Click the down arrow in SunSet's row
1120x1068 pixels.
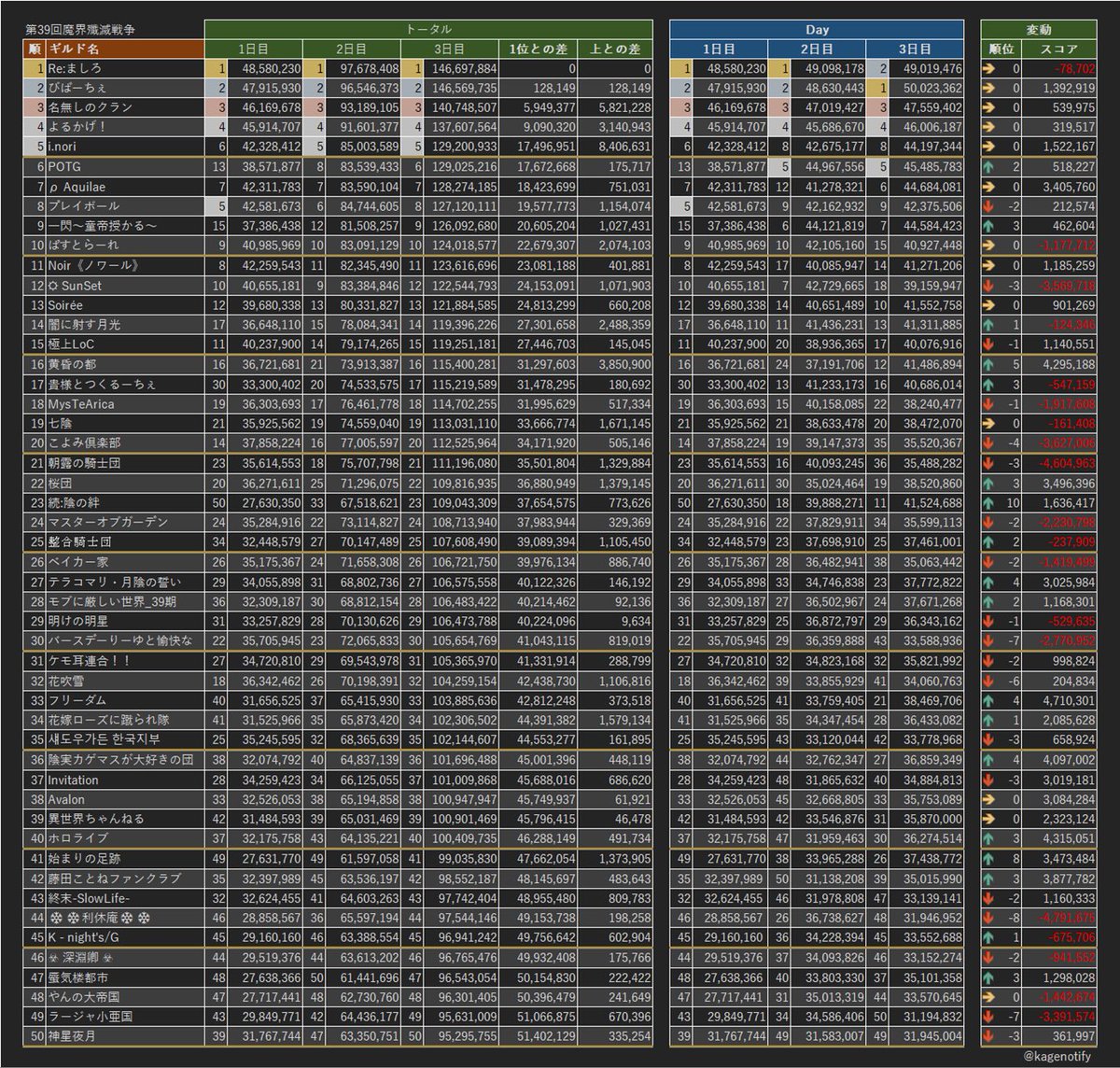click(989, 285)
